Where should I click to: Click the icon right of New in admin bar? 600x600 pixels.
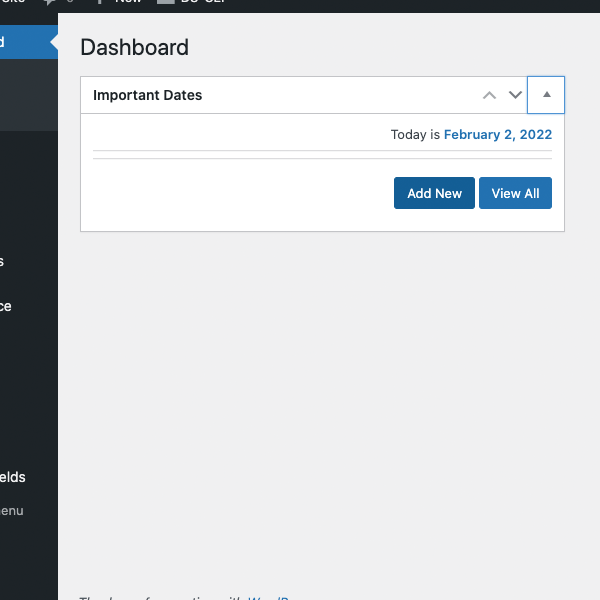165,2
